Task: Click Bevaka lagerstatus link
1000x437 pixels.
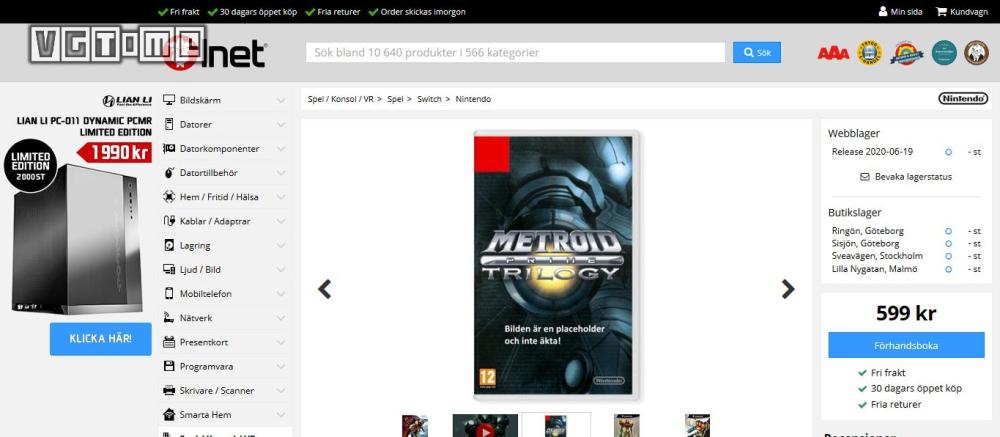Action: click(906, 177)
